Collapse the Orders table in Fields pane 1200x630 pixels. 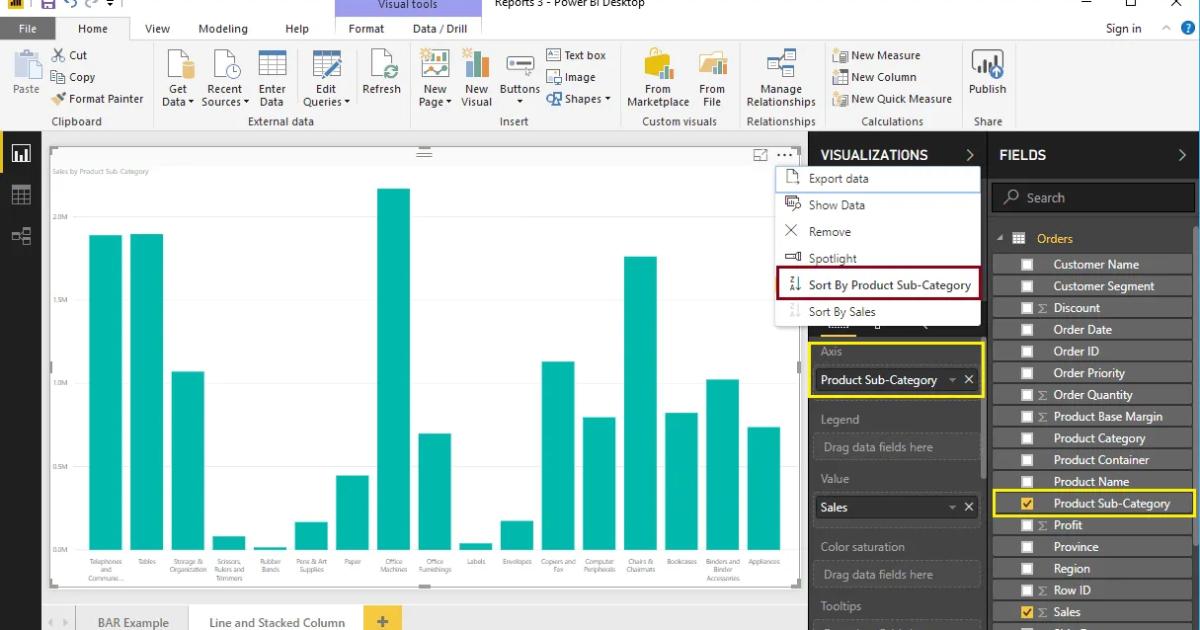pos(998,238)
